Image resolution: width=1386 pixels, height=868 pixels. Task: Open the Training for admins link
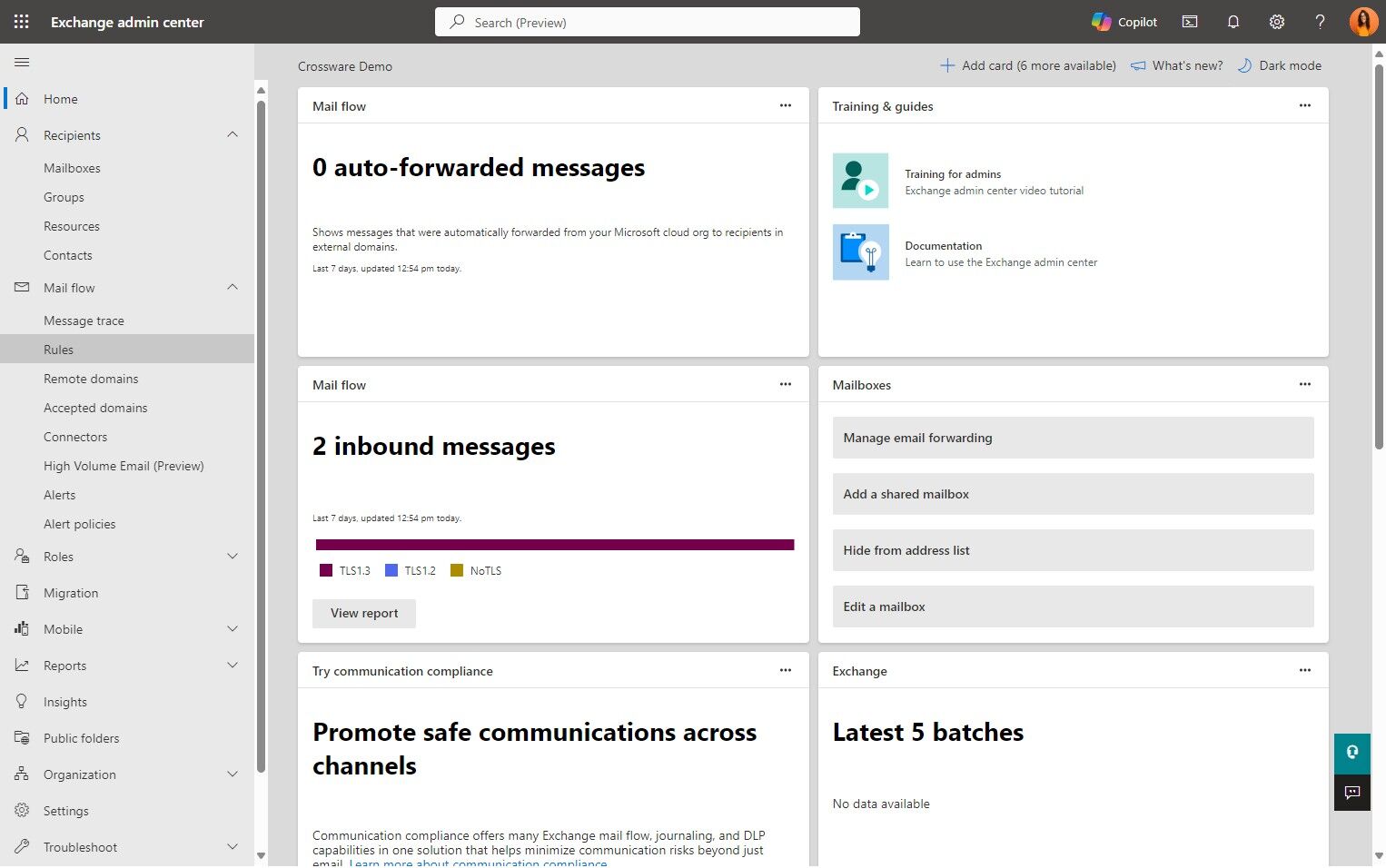953,174
